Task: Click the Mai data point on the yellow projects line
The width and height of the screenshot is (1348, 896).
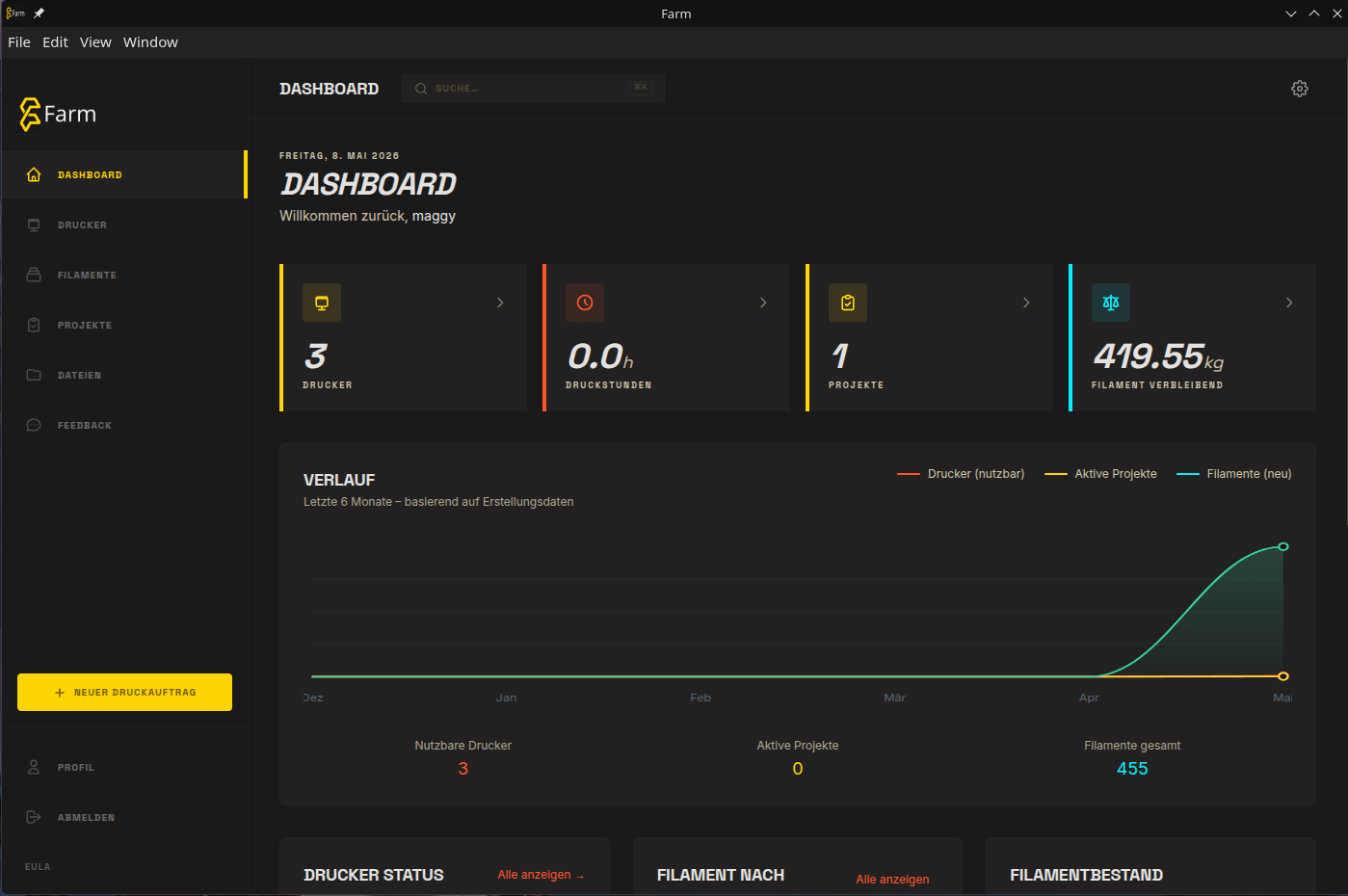Action: 1283,676
